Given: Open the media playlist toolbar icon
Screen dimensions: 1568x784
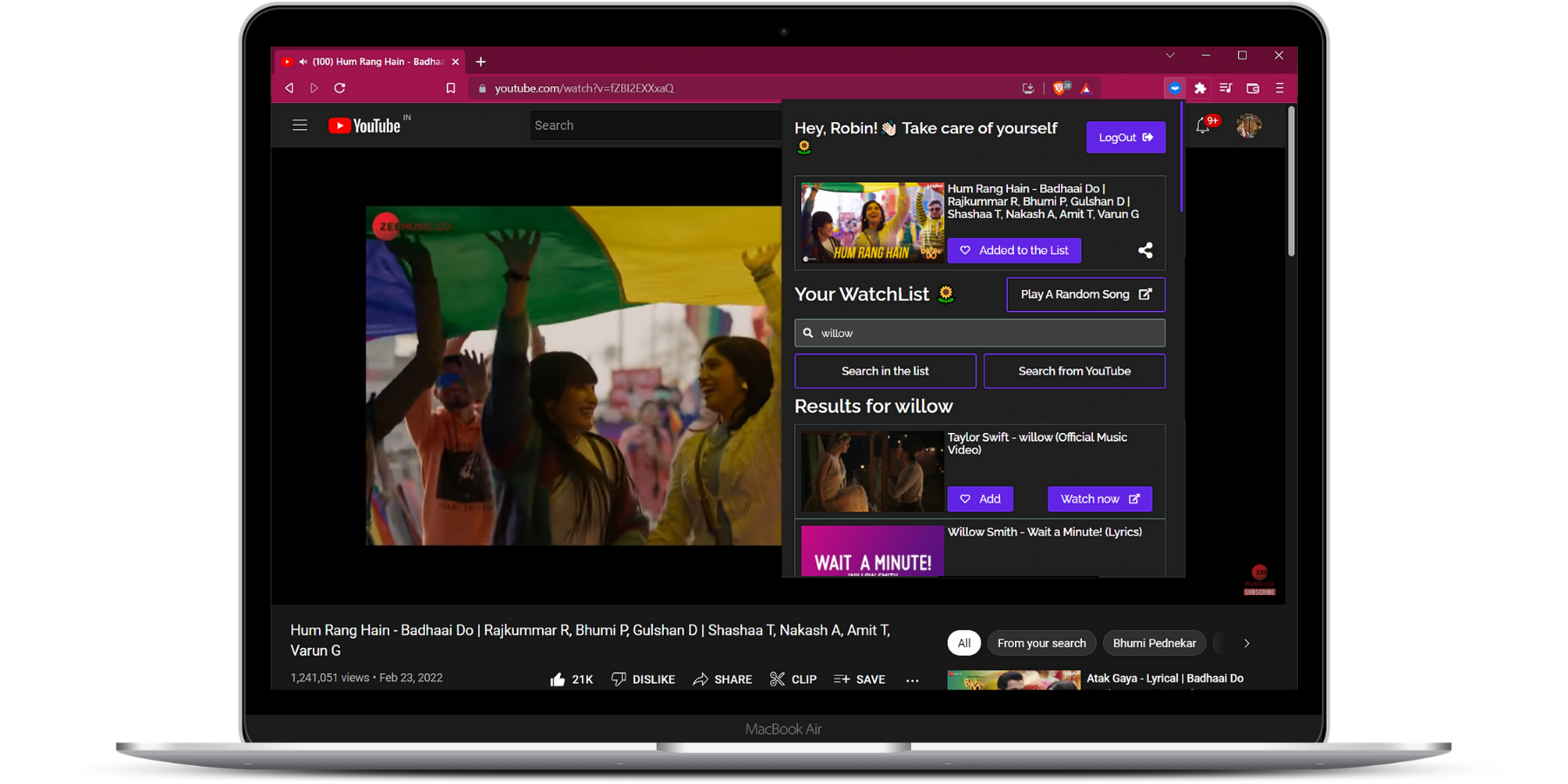Looking at the screenshot, I should pos(1226,88).
